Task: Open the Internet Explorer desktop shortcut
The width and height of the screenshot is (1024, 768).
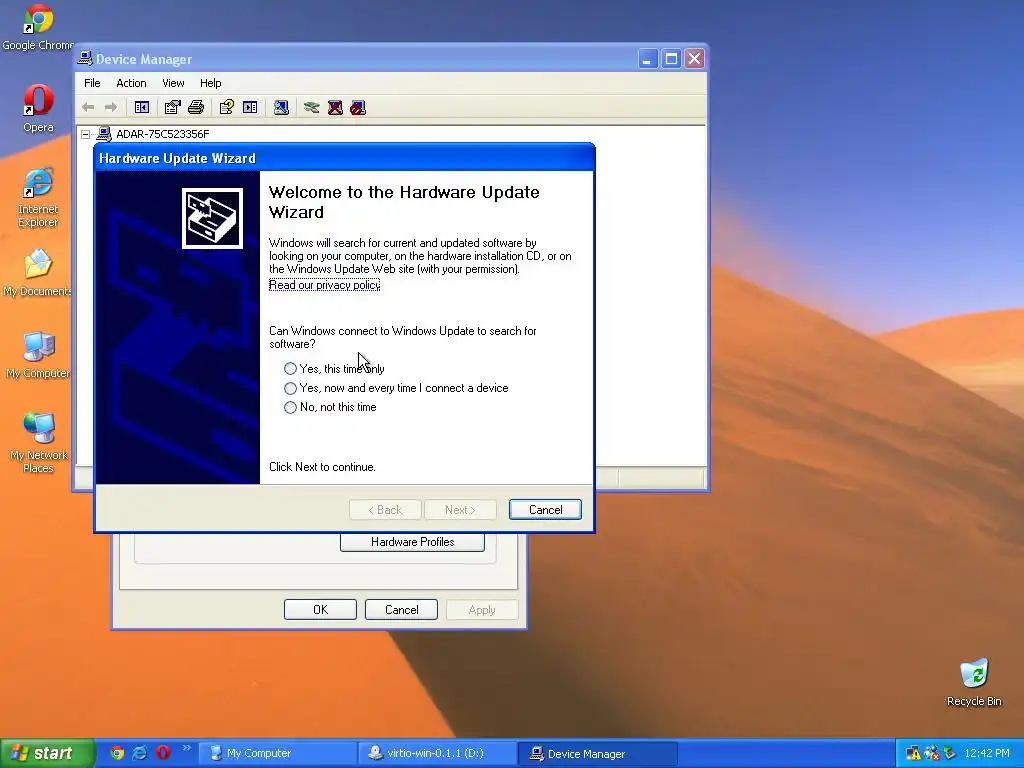Action: pos(38,197)
